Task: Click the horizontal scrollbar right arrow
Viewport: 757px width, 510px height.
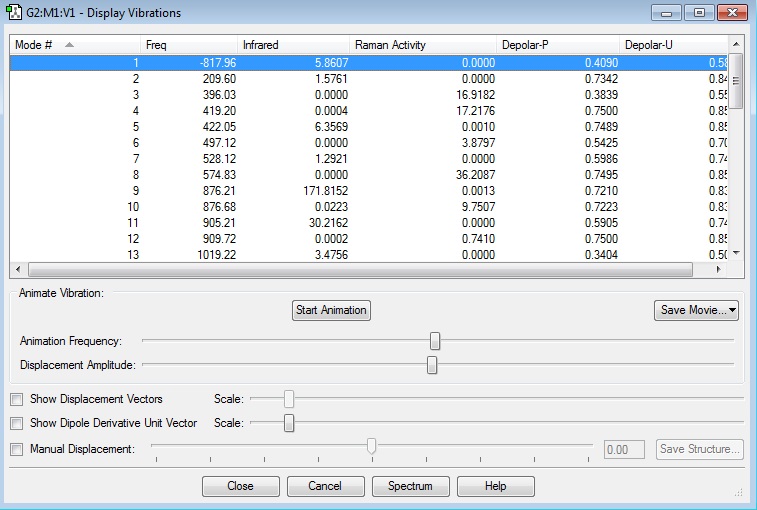Action: click(x=719, y=269)
